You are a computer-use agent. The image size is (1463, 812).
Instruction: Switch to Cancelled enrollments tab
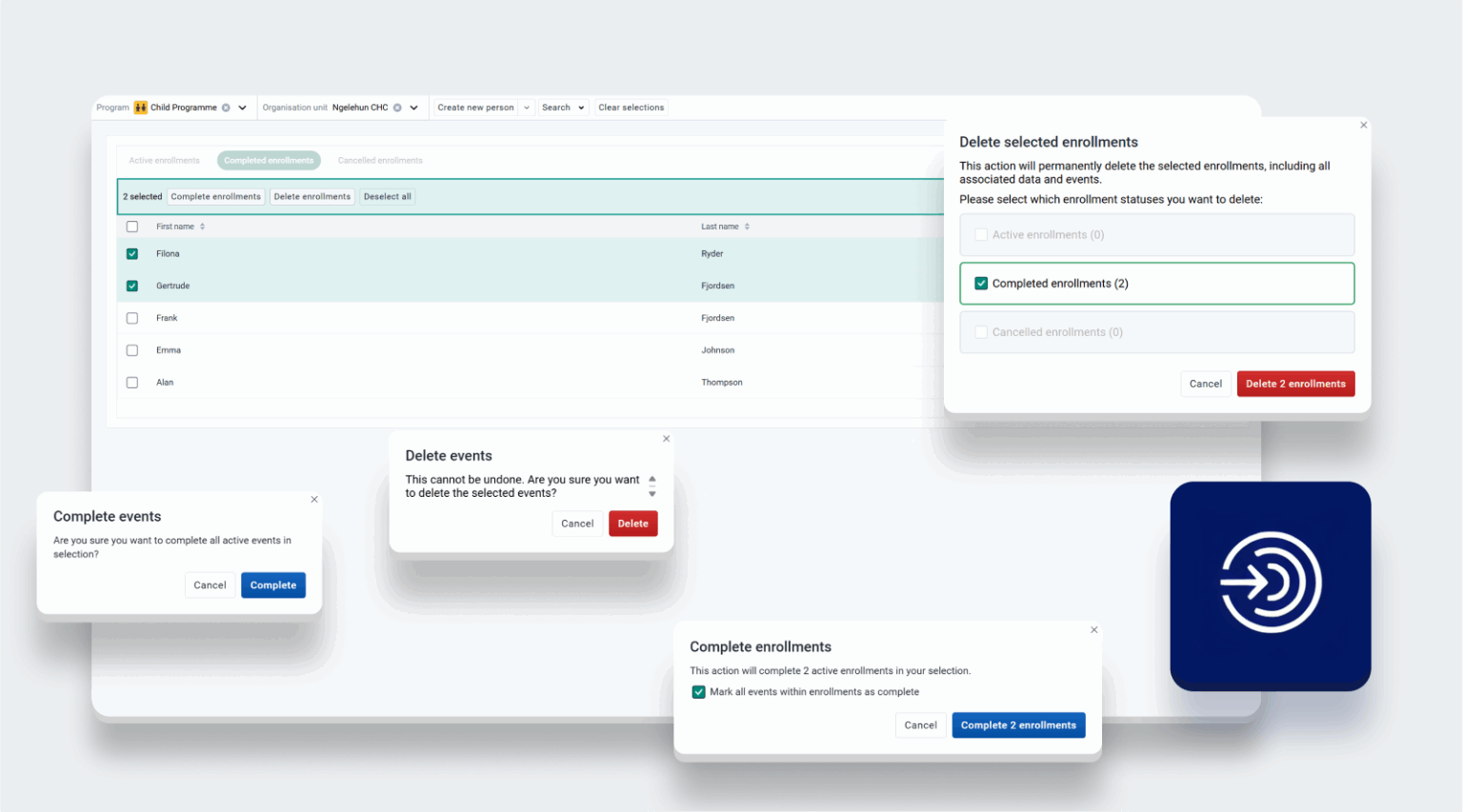tap(380, 161)
